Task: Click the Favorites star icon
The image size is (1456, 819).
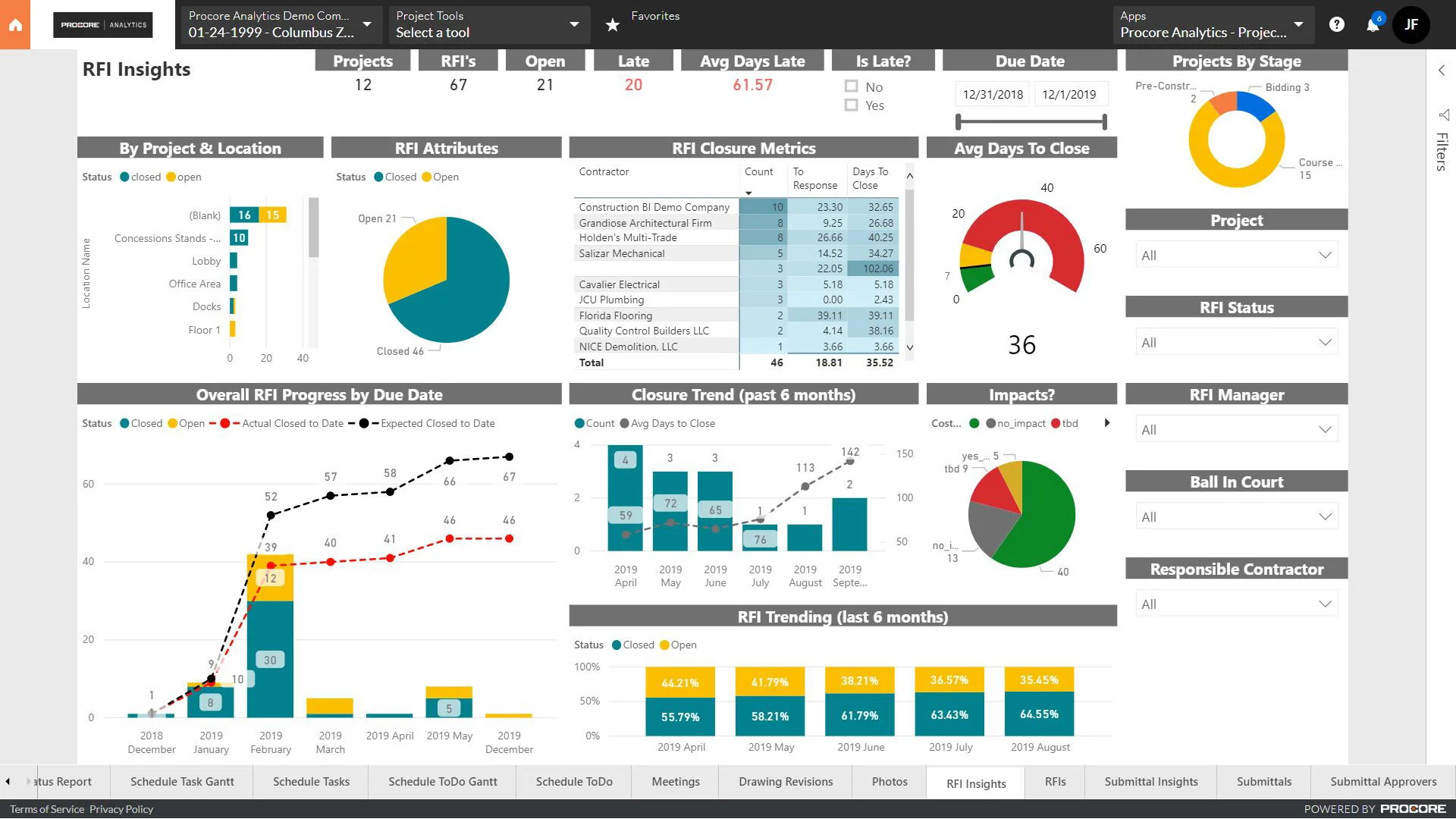Action: click(x=611, y=24)
